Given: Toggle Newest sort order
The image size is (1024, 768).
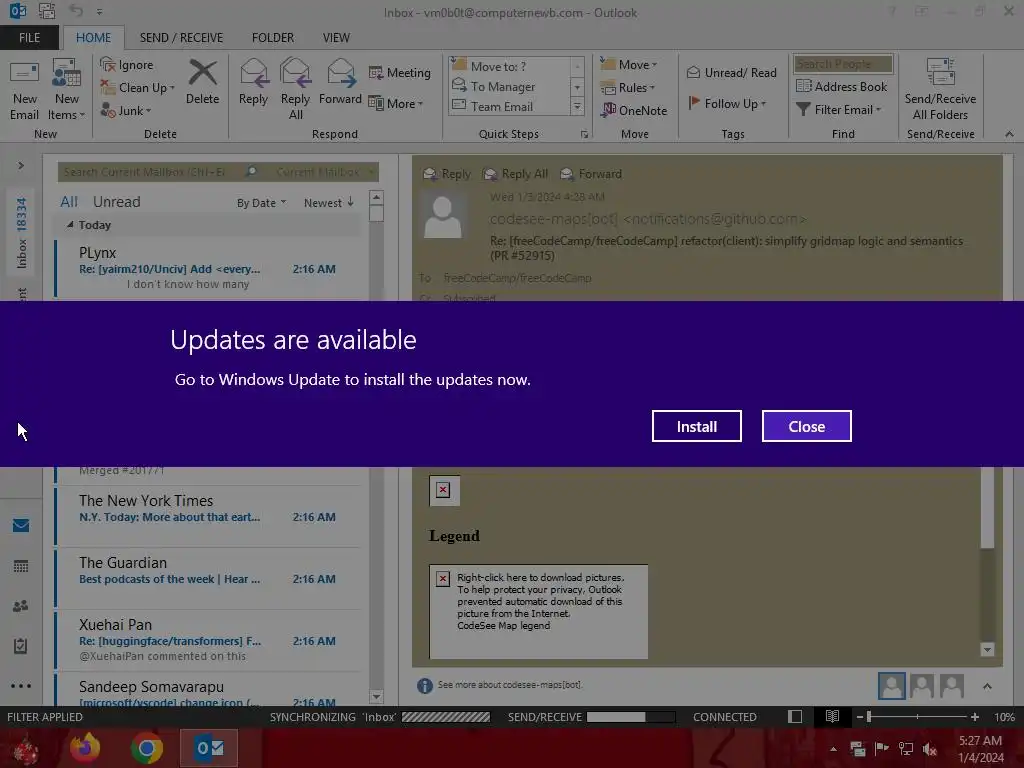Looking at the screenshot, I should [328, 203].
